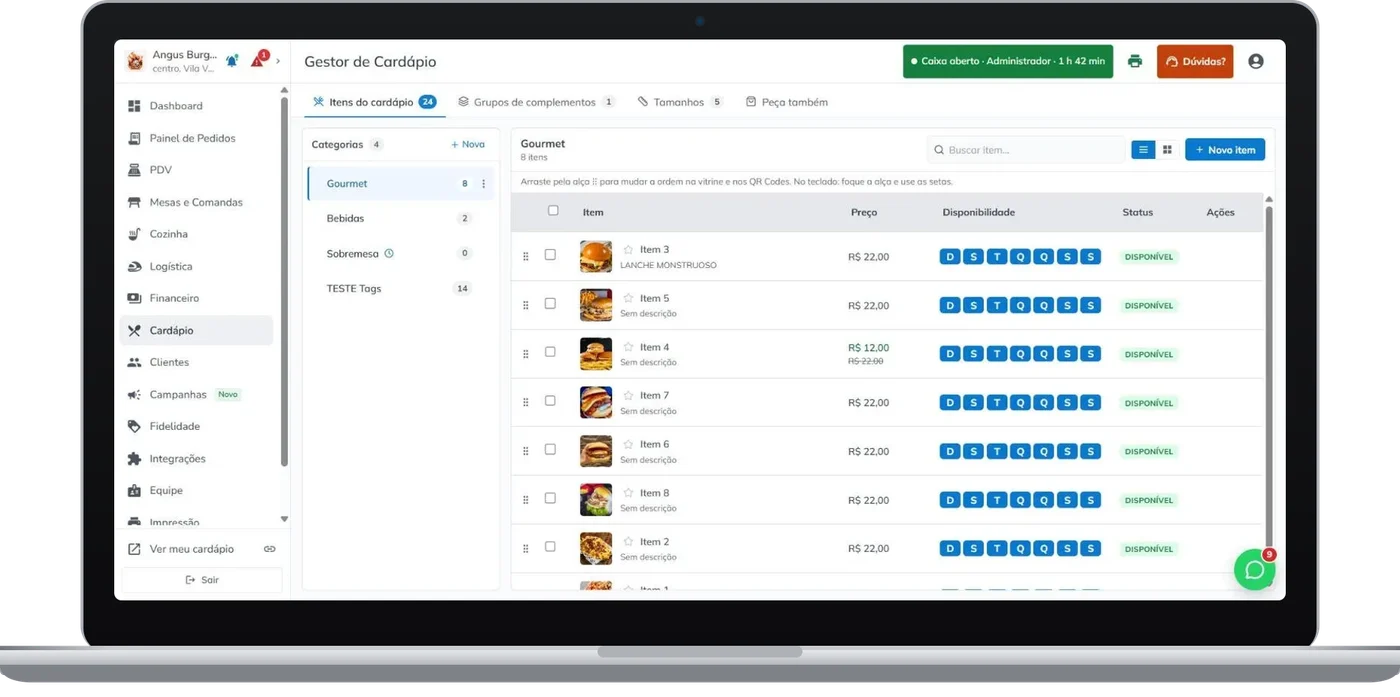Image resolution: width=1400 pixels, height=697 pixels.
Task: Open Integrações in the sidebar
Action: (x=196, y=458)
